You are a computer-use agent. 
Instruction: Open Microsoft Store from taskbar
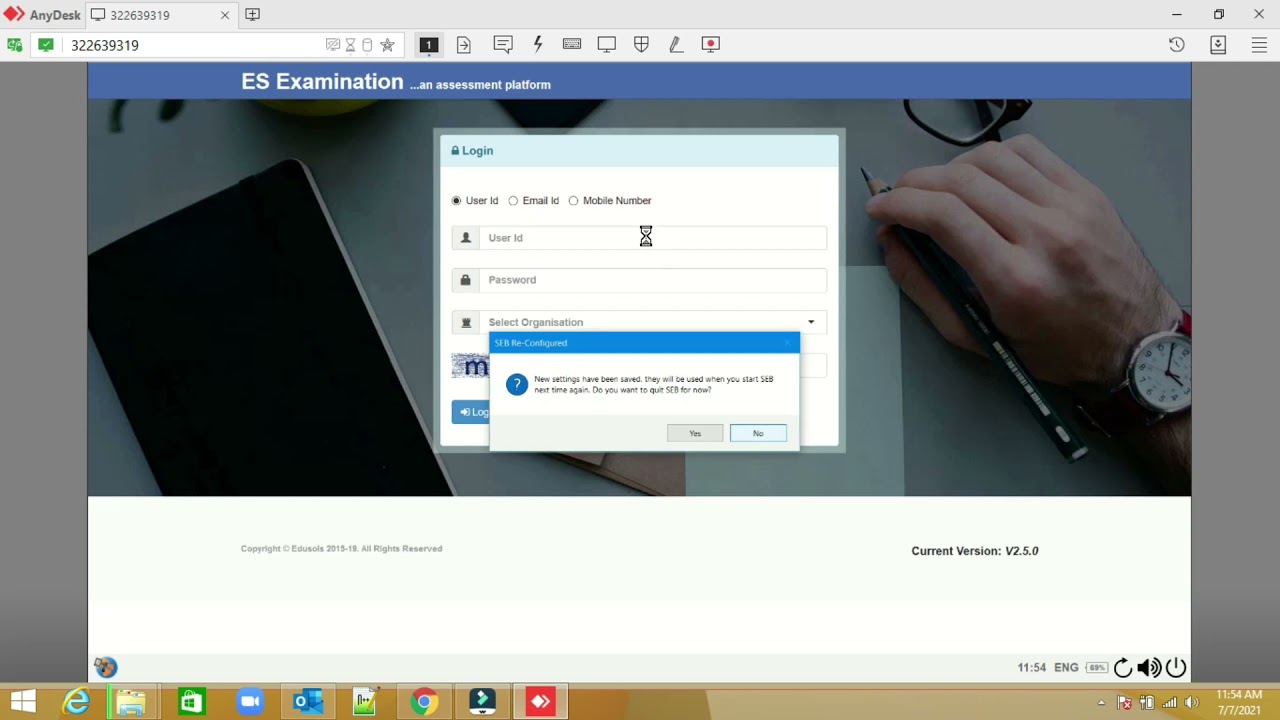click(x=191, y=702)
